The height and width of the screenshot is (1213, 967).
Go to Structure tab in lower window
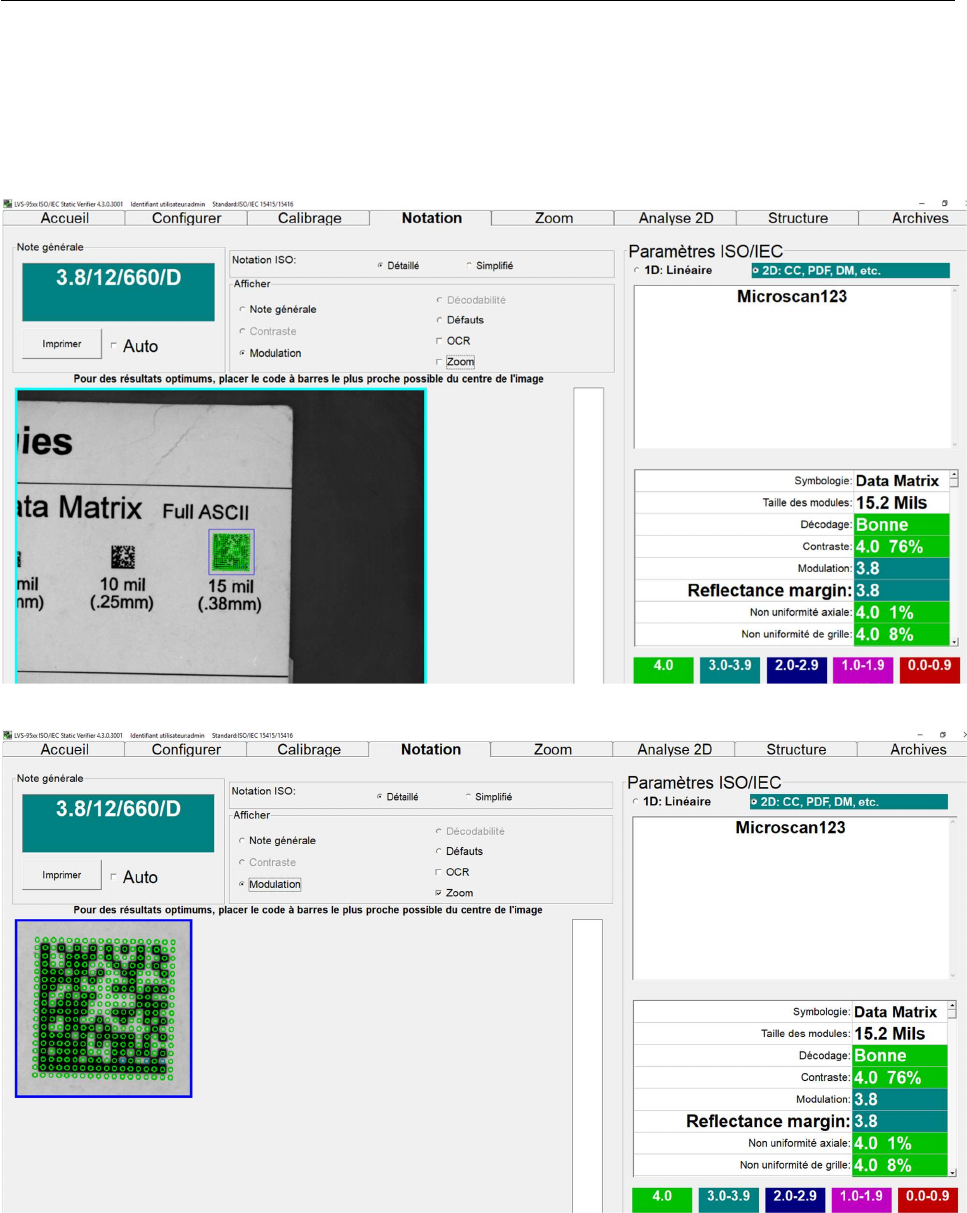pyautogui.click(x=797, y=749)
